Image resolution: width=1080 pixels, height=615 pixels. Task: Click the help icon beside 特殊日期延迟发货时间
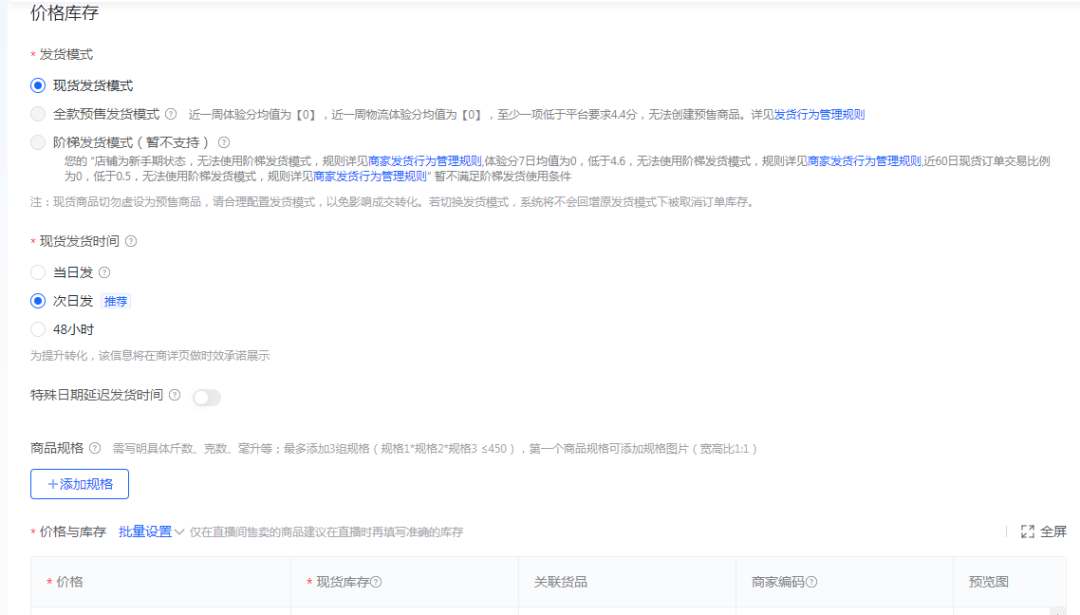point(174,395)
